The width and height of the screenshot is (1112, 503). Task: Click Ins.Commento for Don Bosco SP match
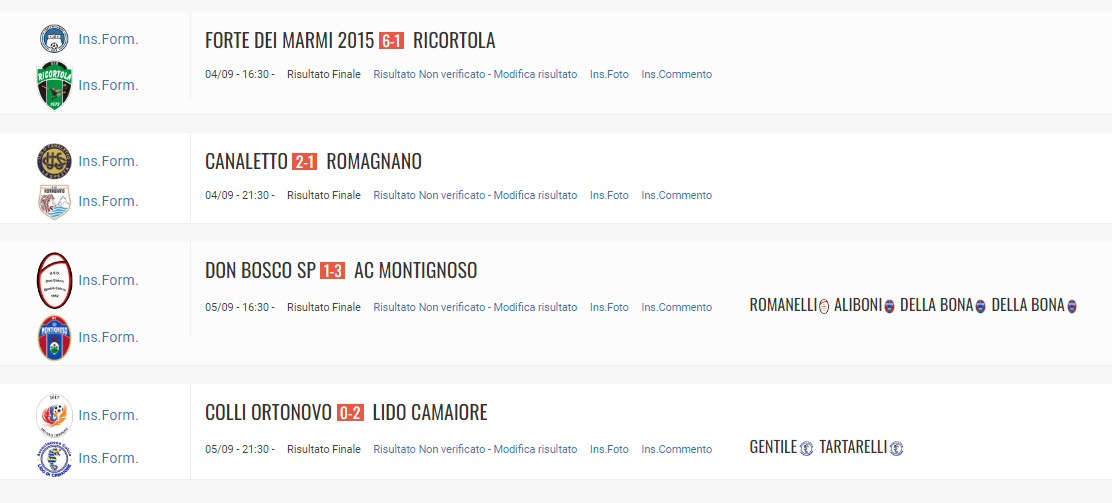(x=677, y=307)
